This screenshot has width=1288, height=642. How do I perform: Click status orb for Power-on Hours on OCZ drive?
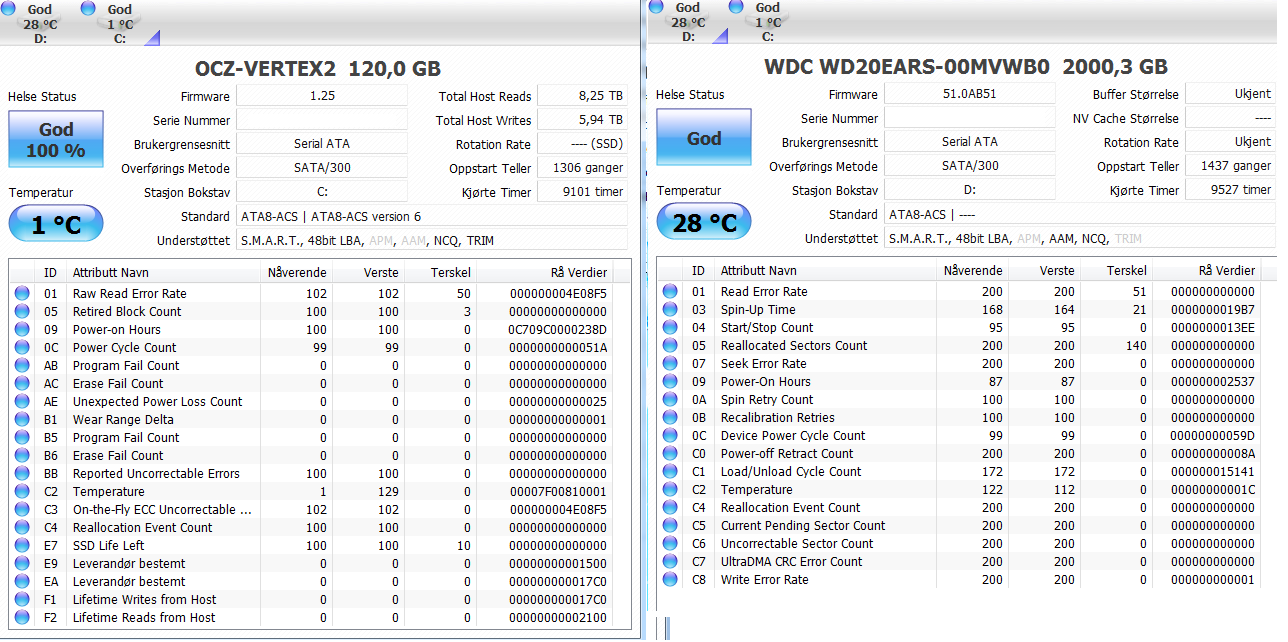click(x=22, y=330)
